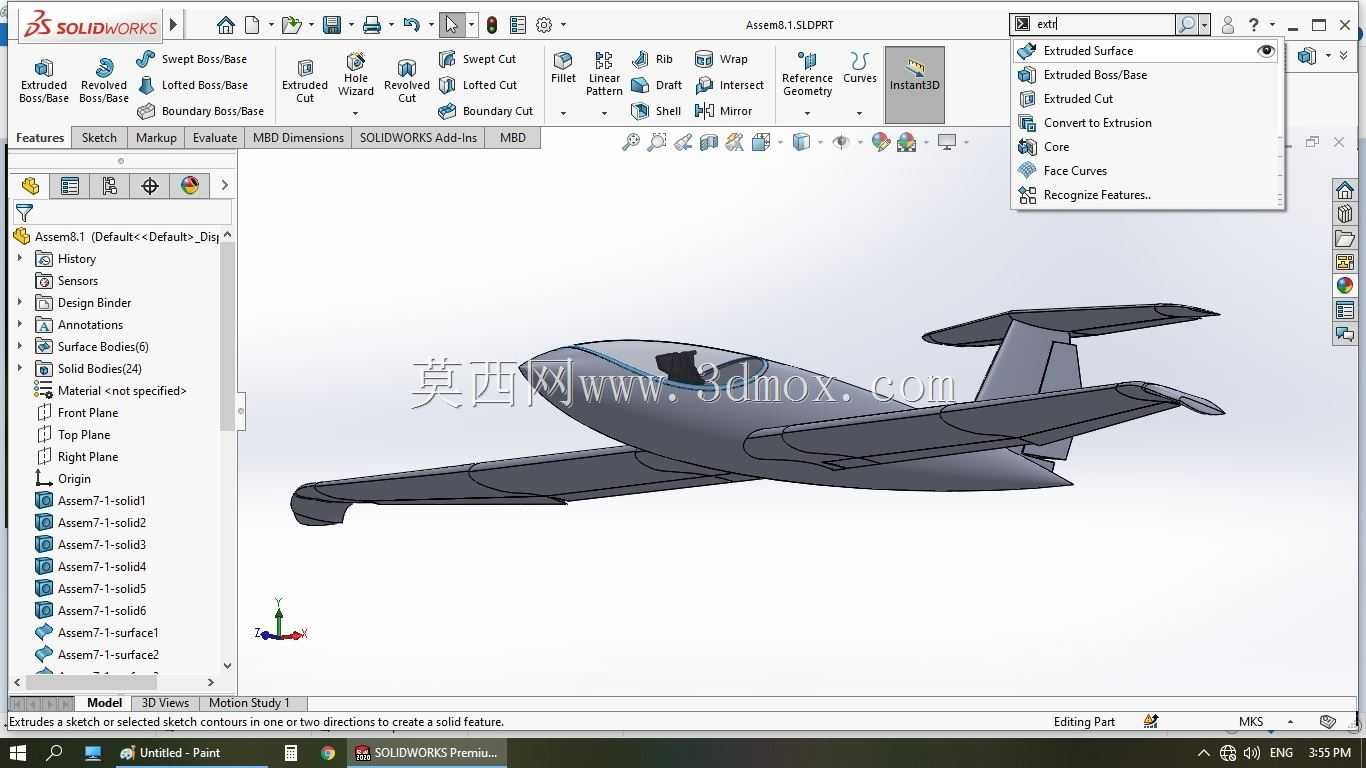Image resolution: width=1366 pixels, height=768 pixels.
Task: Choose the Draft tool
Action: (x=656, y=85)
